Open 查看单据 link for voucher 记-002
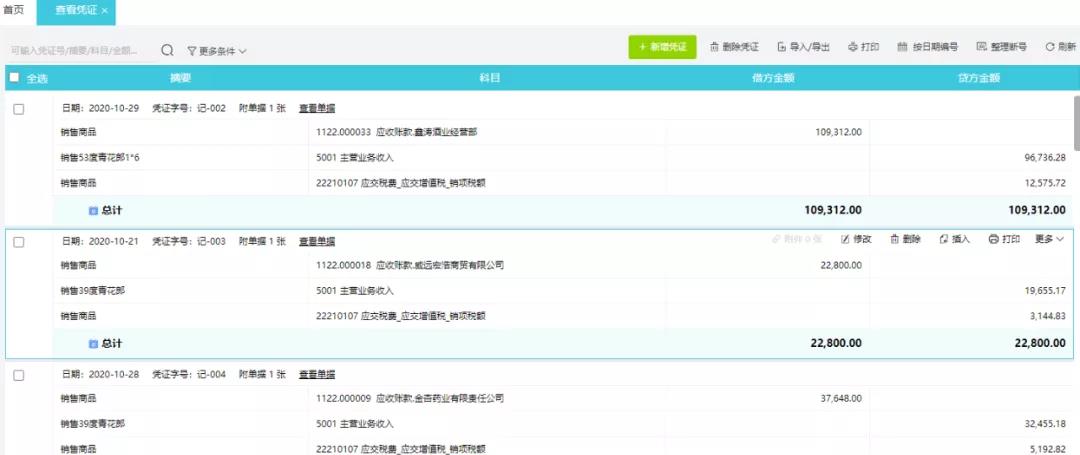 (x=317, y=108)
